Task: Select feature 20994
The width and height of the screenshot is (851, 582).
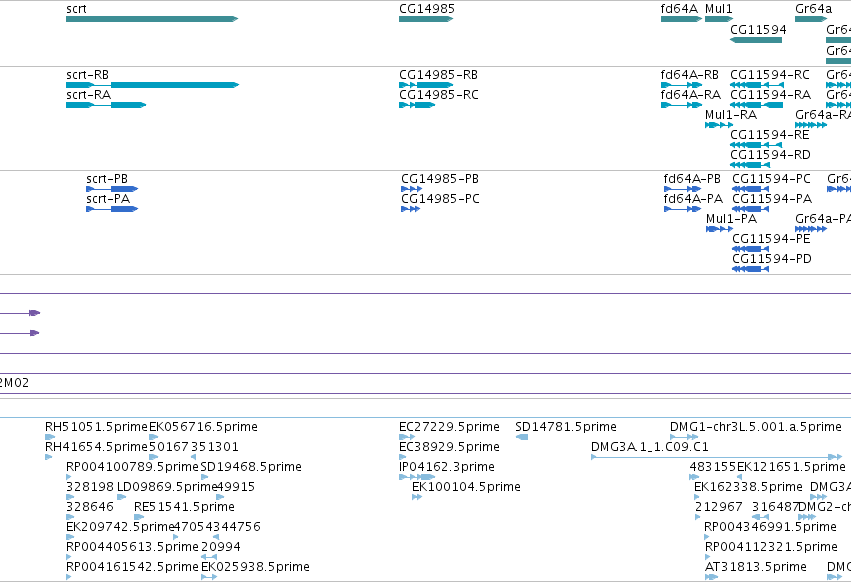Action: [x=209, y=558]
